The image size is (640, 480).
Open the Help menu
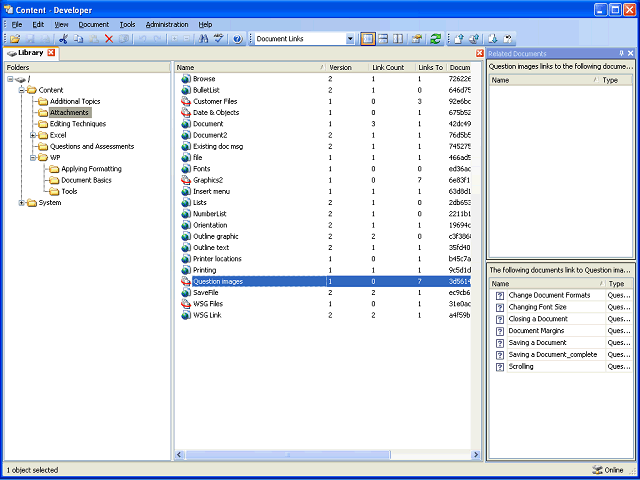click(x=205, y=24)
